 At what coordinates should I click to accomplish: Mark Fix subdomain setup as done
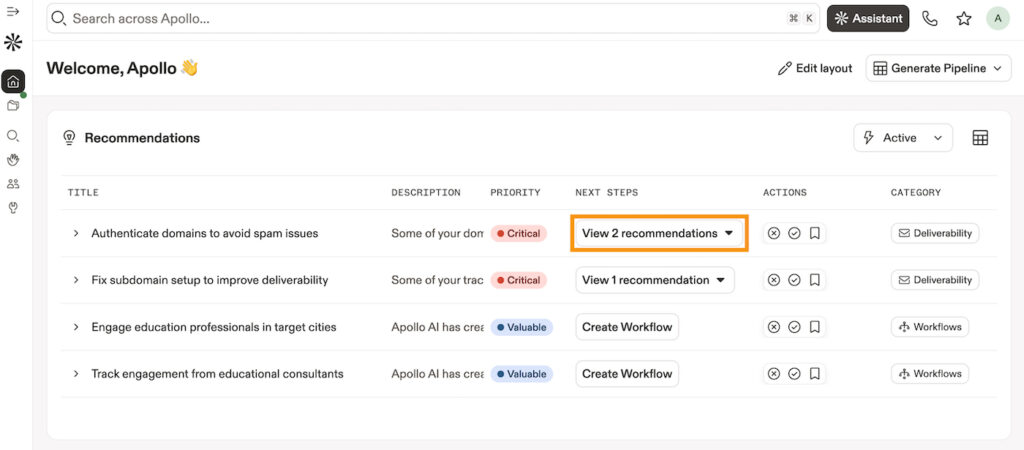(x=794, y=280)
